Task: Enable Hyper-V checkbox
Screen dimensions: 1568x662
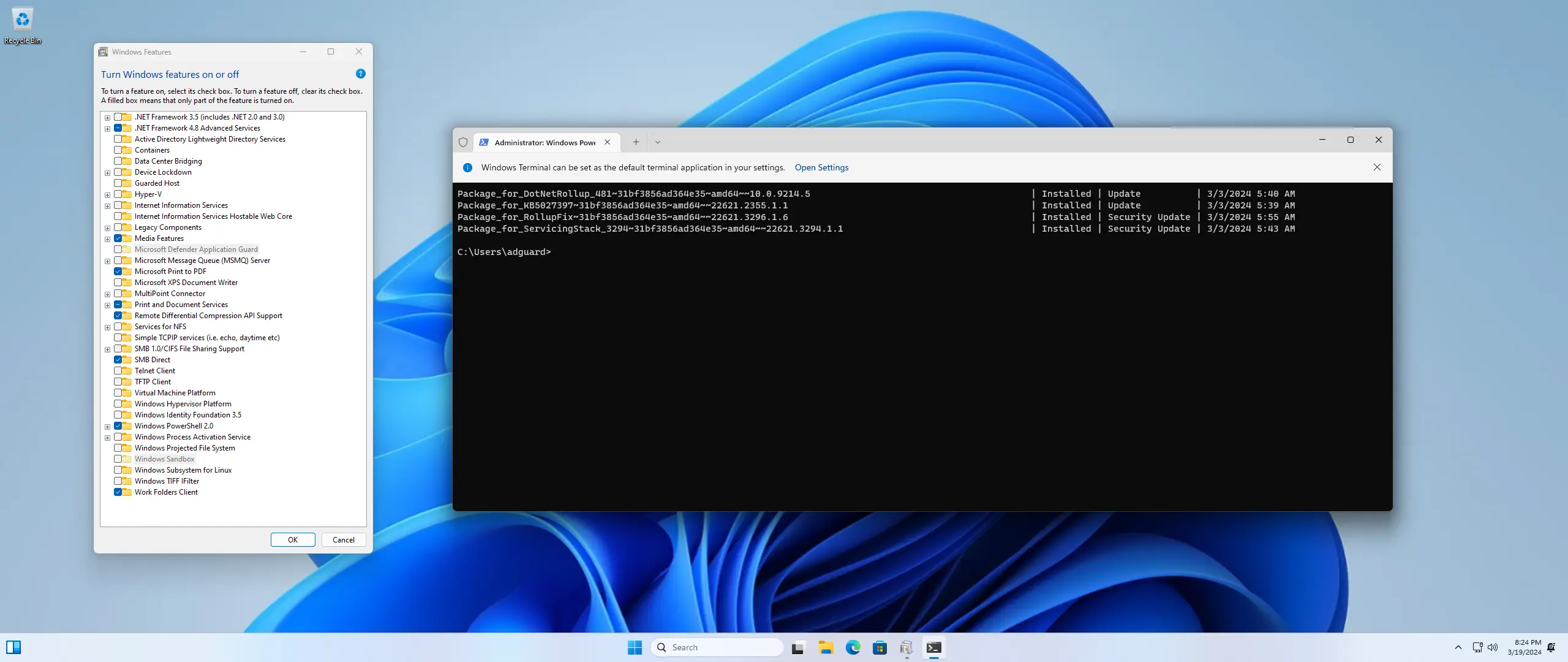Action: (118, 194)
